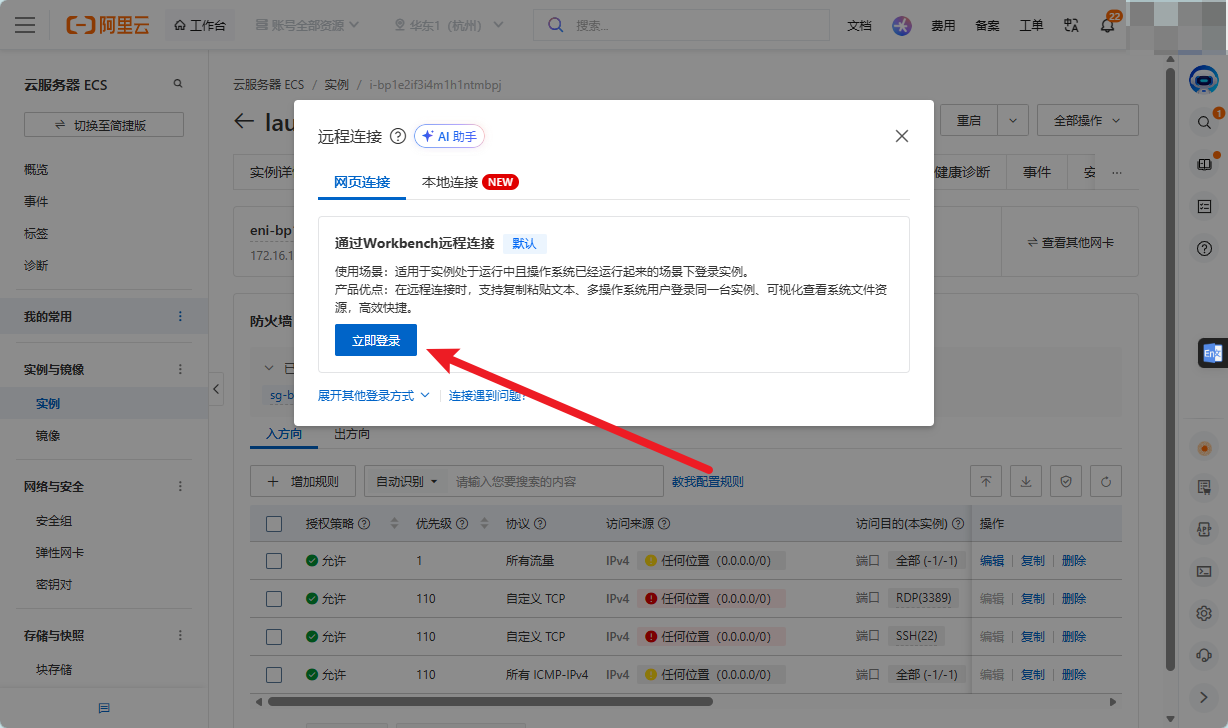Open 全部操作 dropdown
Image resolution: width=1228 pixels, height=728 pixels.
click(1087, 120)
